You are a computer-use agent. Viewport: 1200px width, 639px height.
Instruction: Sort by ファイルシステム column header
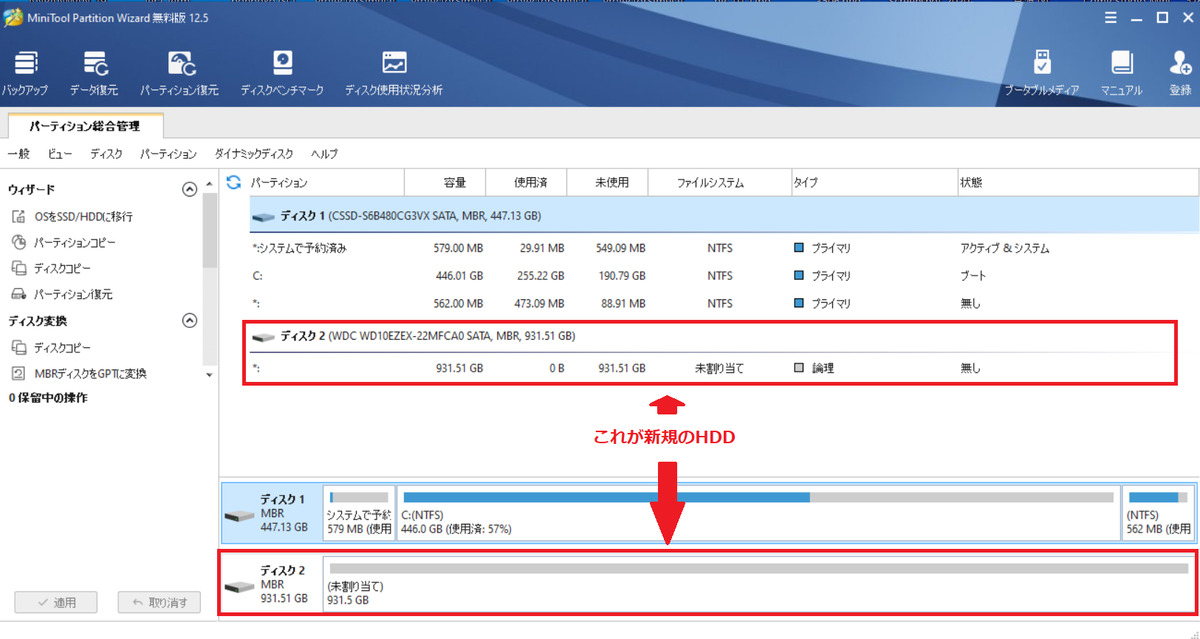[720, 183]
